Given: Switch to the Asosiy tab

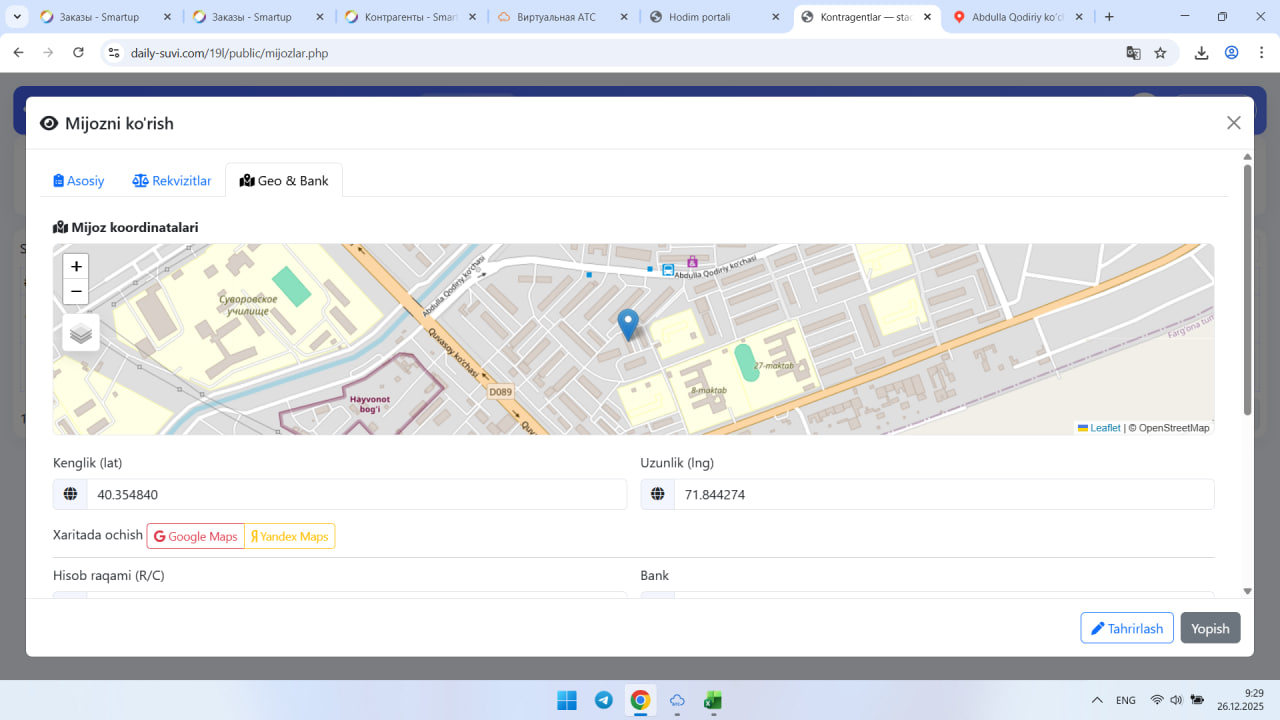Looking at the screenshot, I should click(x=79, y=181).
